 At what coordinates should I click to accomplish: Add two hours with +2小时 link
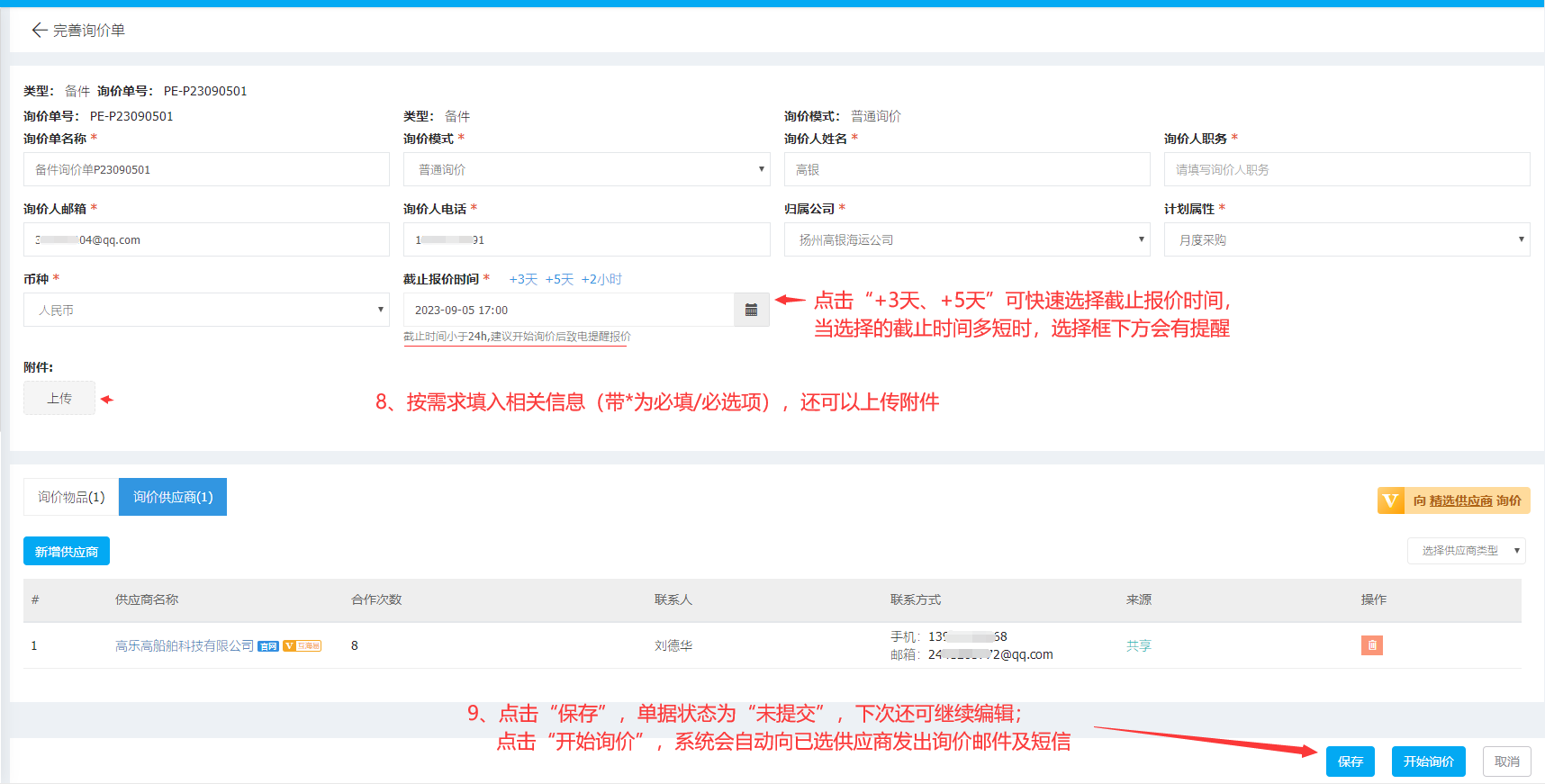(601, 279)
